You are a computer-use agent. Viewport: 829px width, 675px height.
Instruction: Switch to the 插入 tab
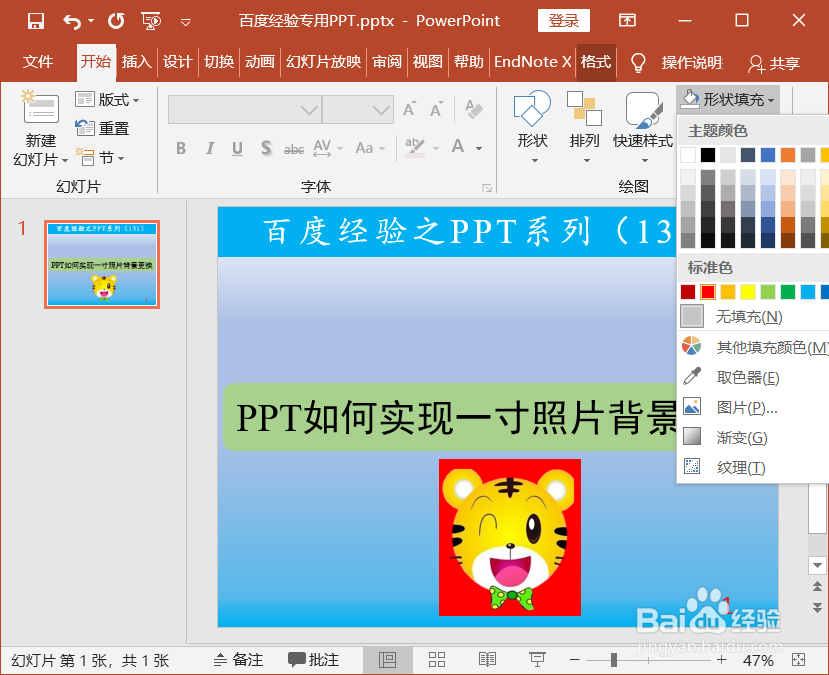(x=136, y=62)
